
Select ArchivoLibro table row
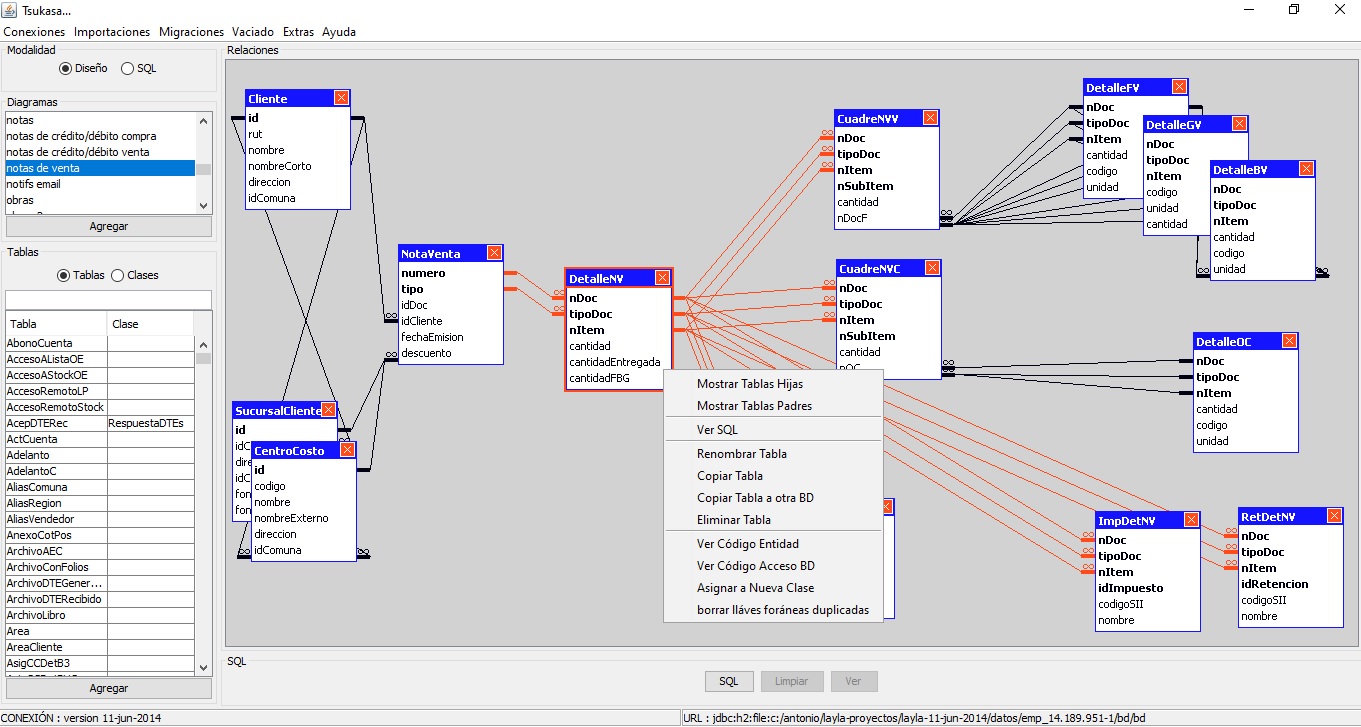100,615
